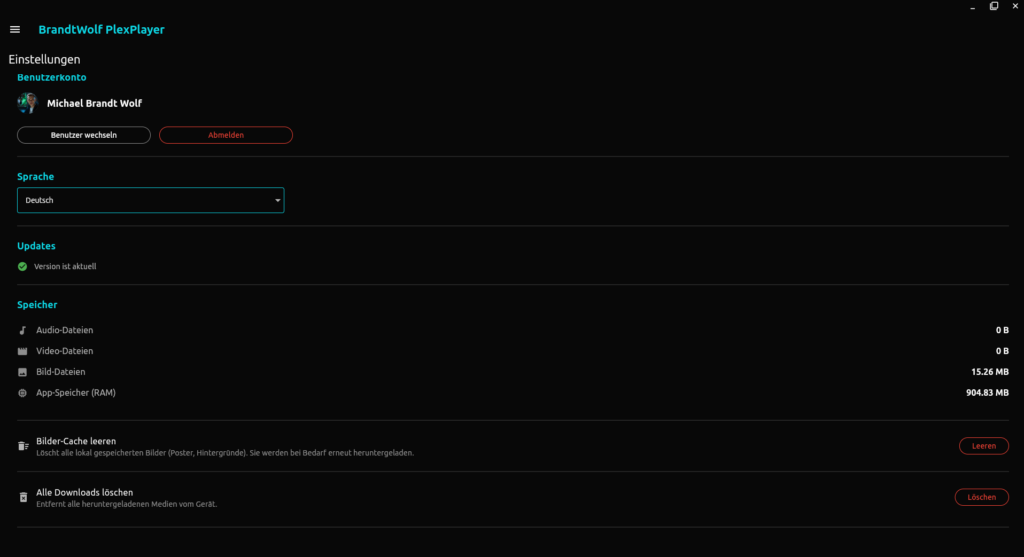Screen dimensions: 1024x557
Task: Close the PlexPlayer window
Action: click(x=1013, y=6)
